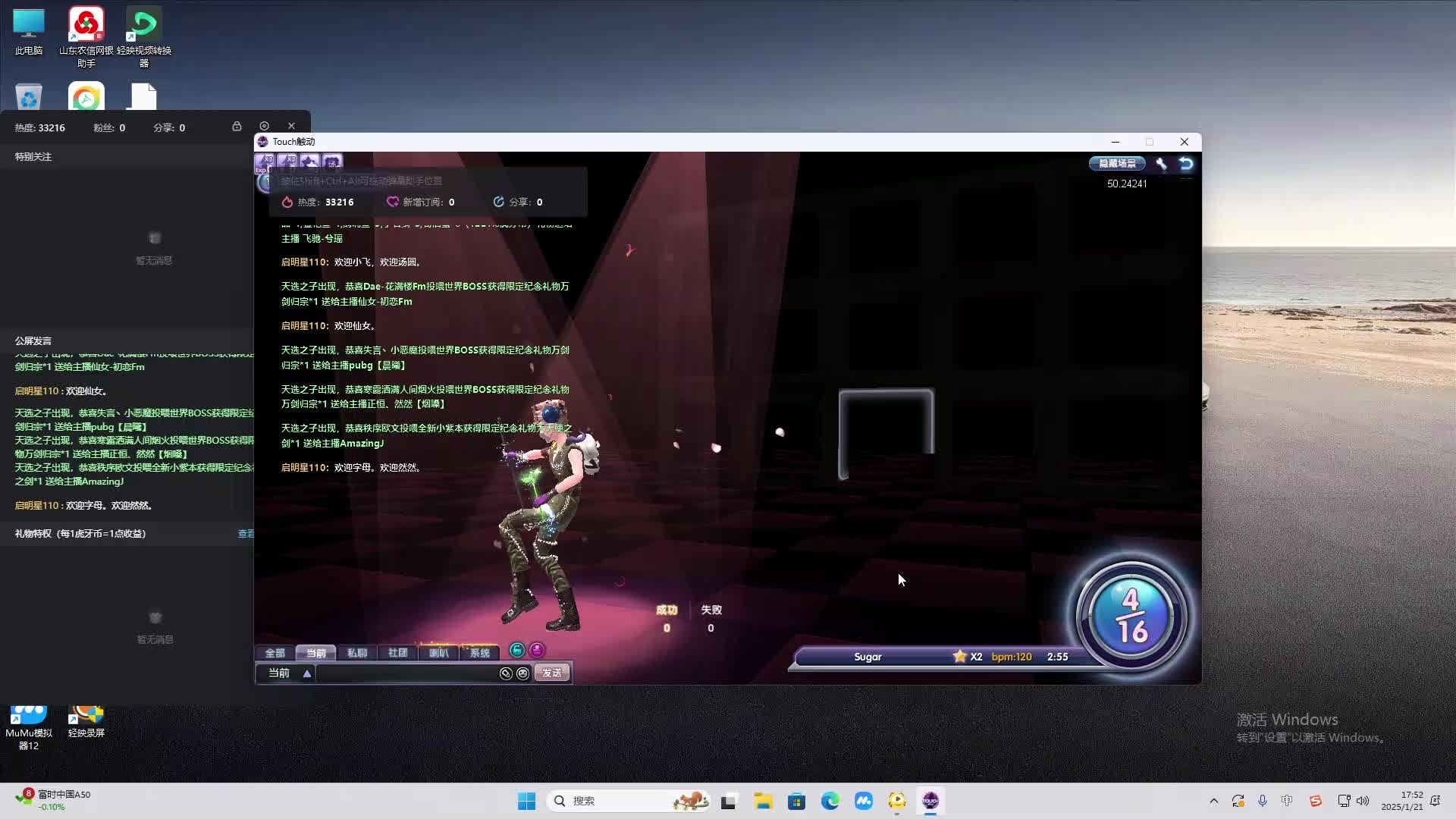
Task: Select the 全部 chat tab
Action: 275,653
